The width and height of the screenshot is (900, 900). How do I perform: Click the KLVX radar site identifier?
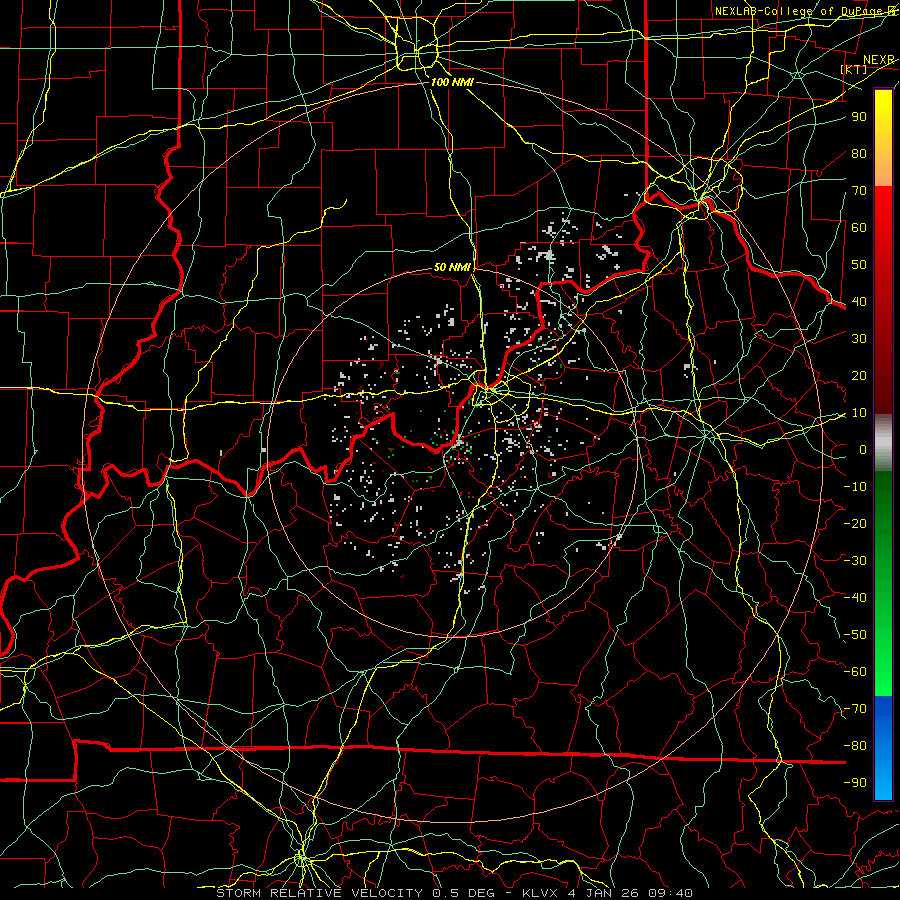(540, 893)
